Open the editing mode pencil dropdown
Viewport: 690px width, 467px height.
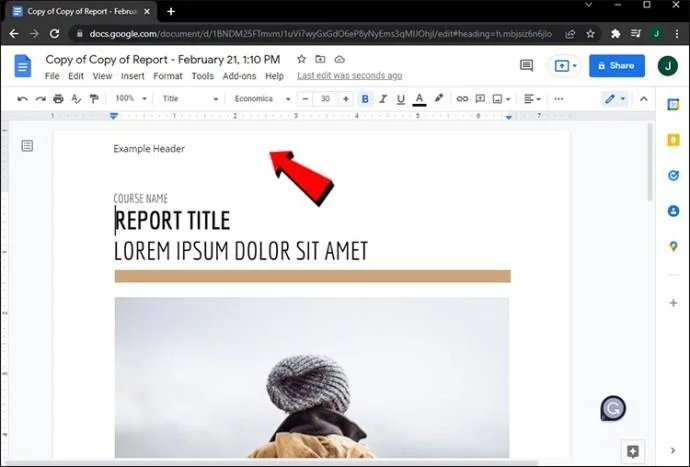pos(615,99)
